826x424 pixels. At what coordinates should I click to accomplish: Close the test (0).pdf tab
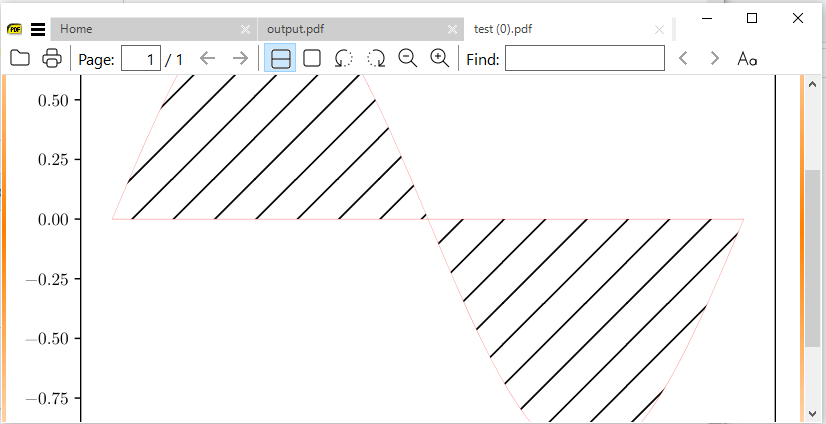[x=659, y=29]
